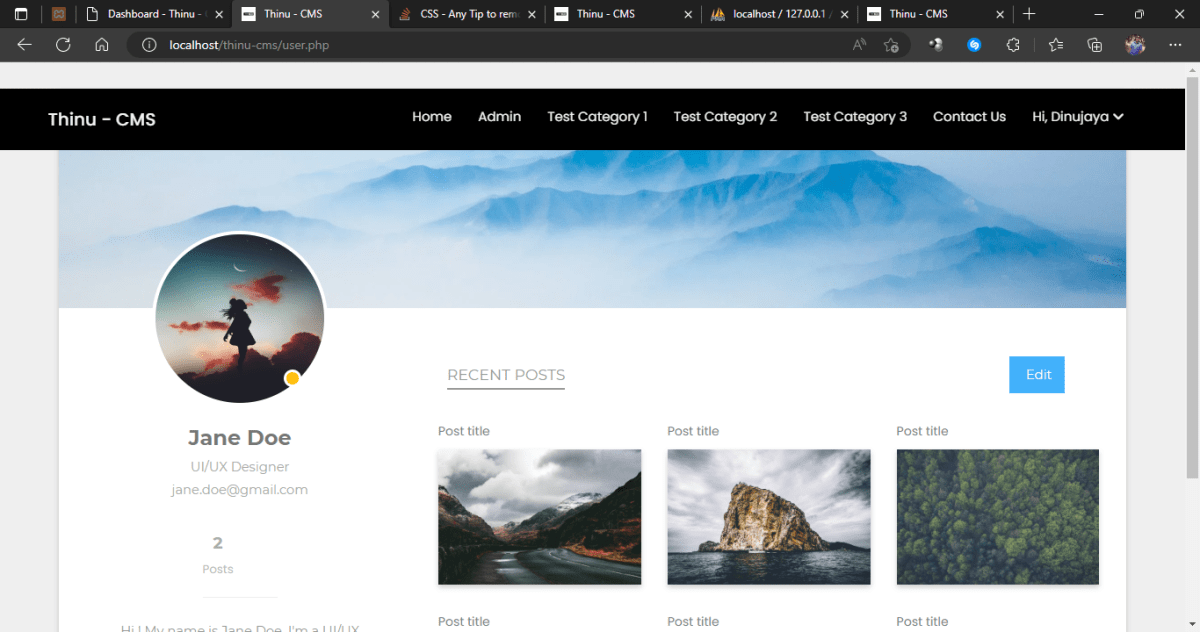Open the browser profile avatar

pos(1135,45)
